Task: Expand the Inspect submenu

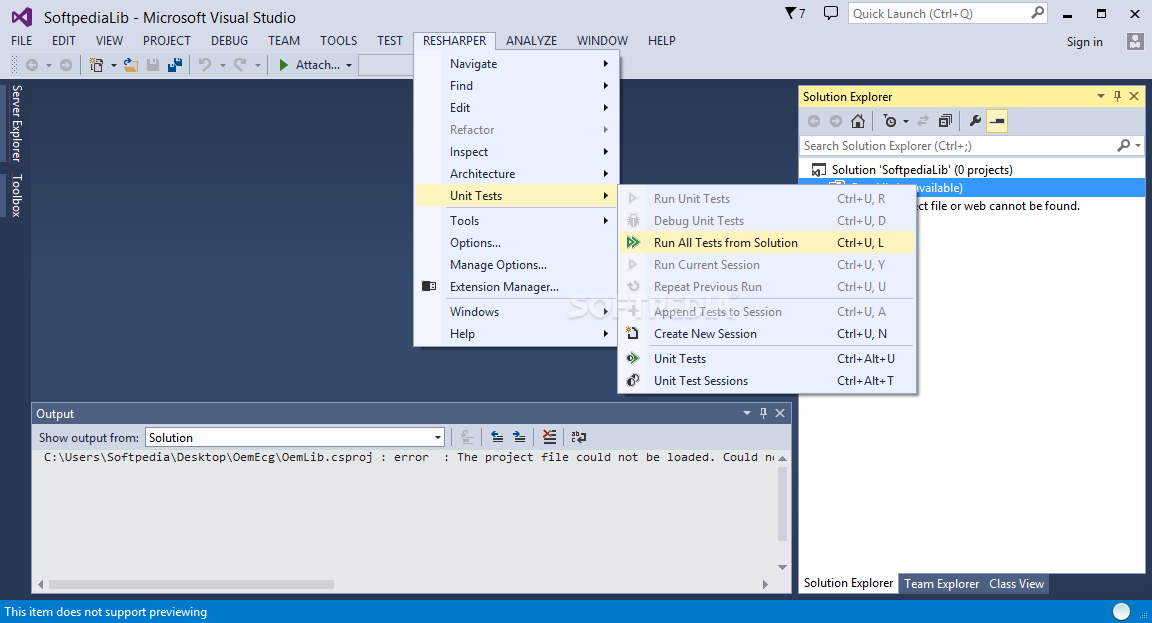Action: pos(516,152)
